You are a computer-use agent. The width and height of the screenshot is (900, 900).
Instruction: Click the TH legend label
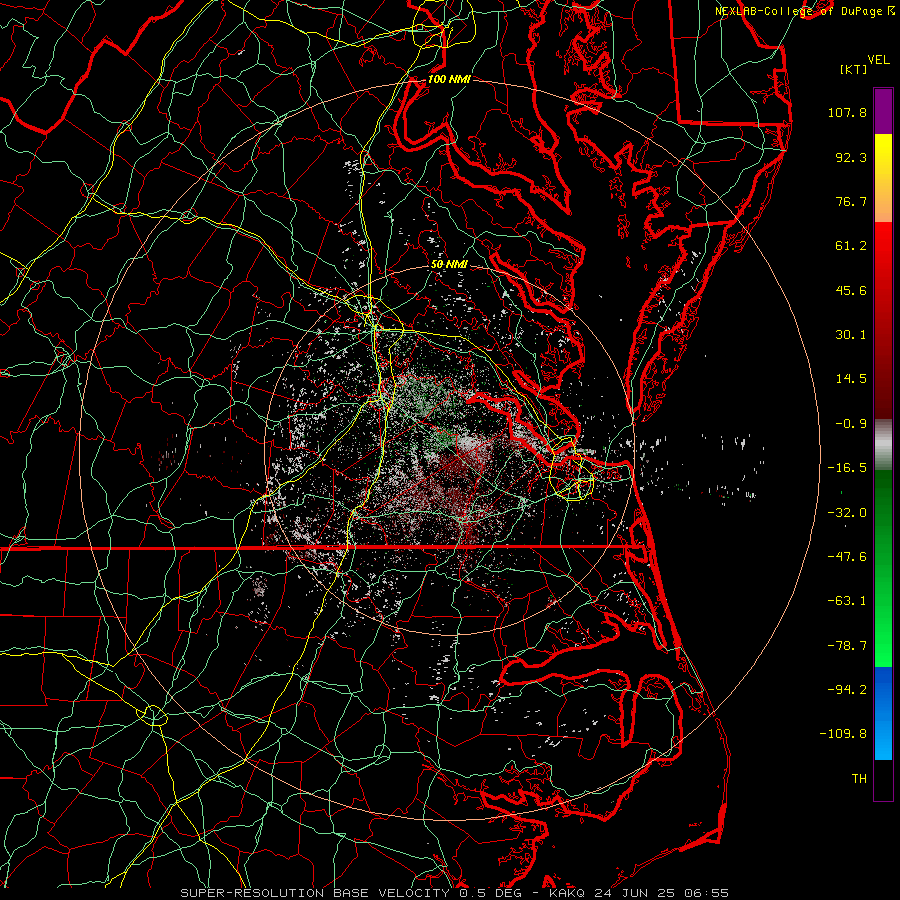[859, 779]
